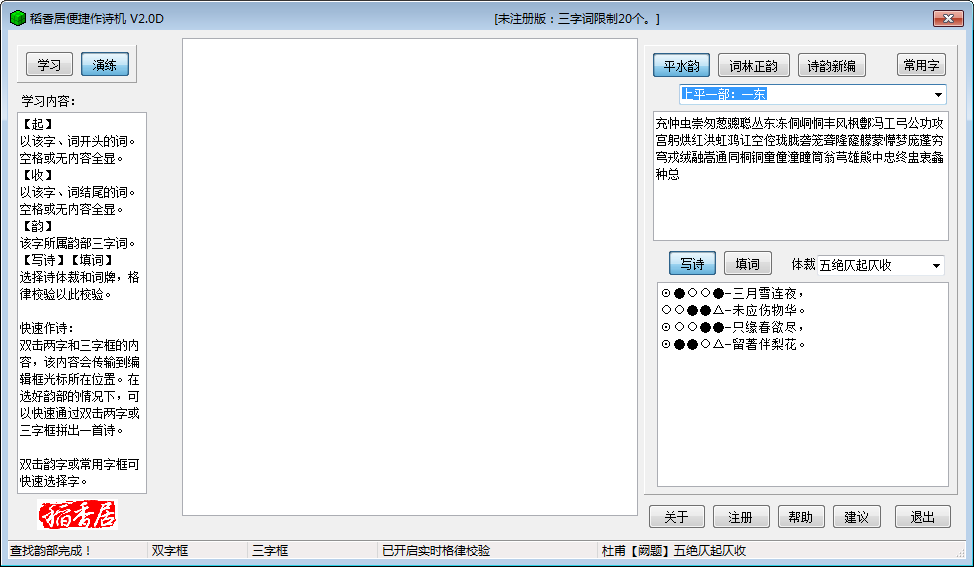Open the 上平一部：一东 rhyme dropdown
Screen dimensions: 974x567
(x=813, y=94)
